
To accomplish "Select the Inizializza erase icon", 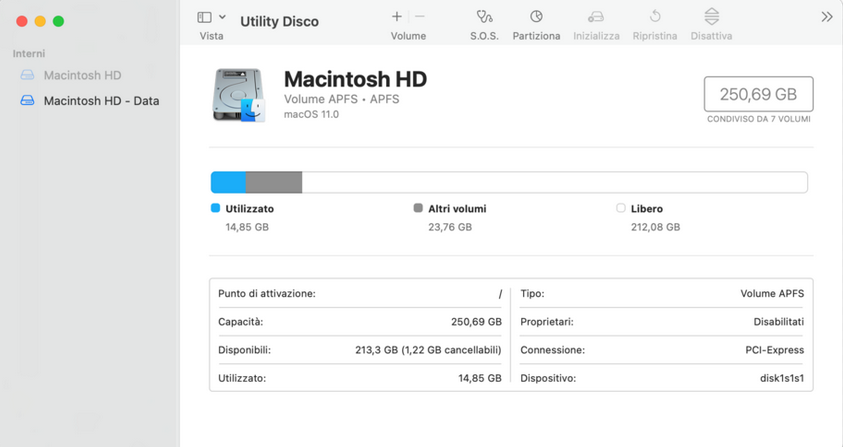I will pos(596,17).
